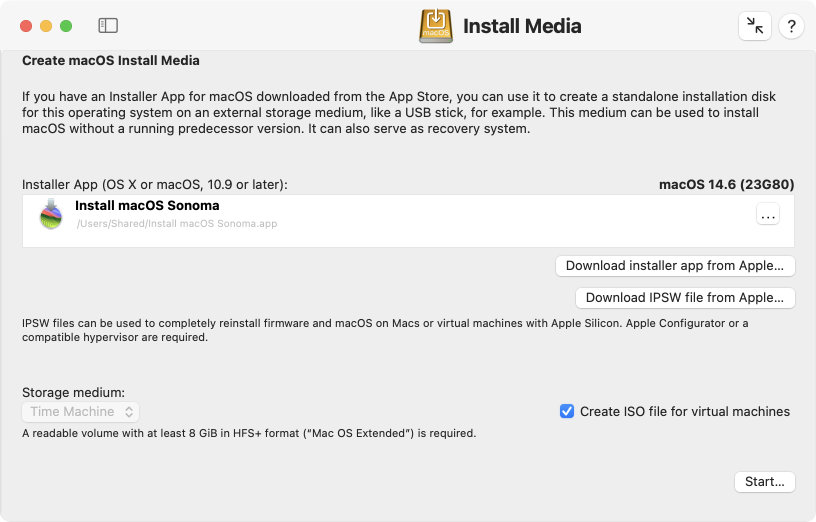Click Download IPSW file from Apple
The width and height of the screenshot is (816, 522).
click(685, 298)
